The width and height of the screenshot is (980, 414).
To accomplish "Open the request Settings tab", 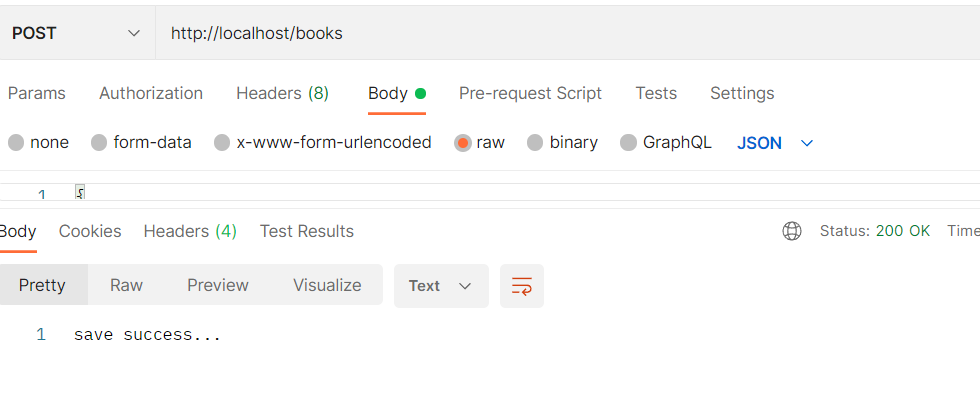I will coord(742,93).
